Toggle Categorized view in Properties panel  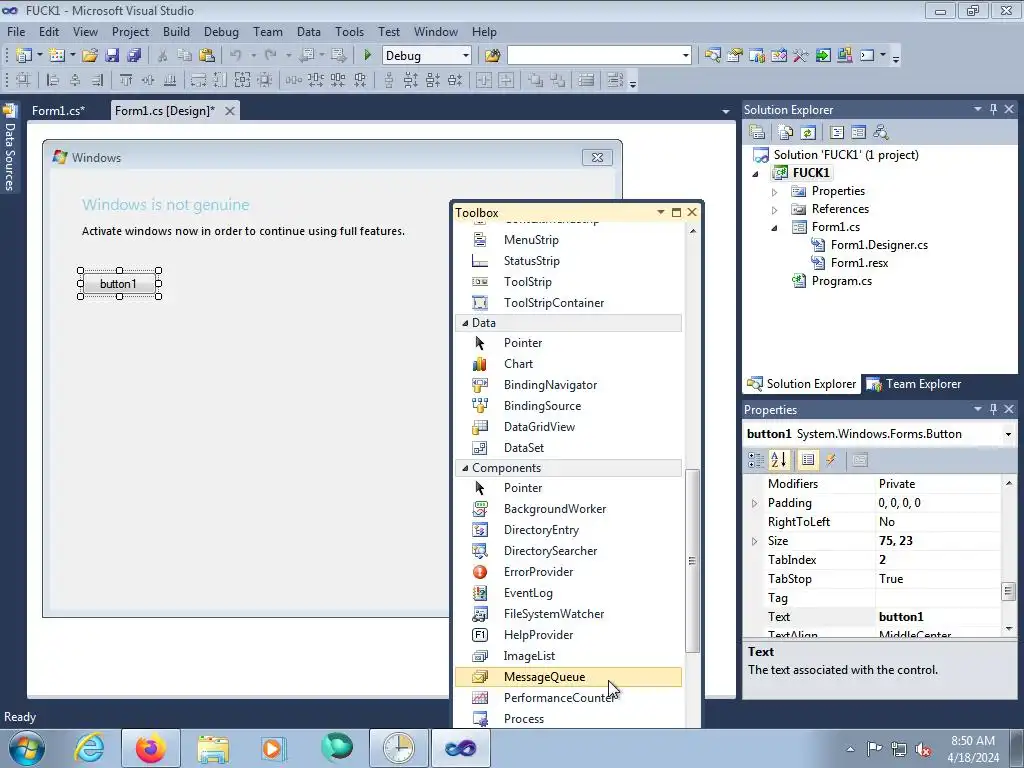click(x=756, y=460)
